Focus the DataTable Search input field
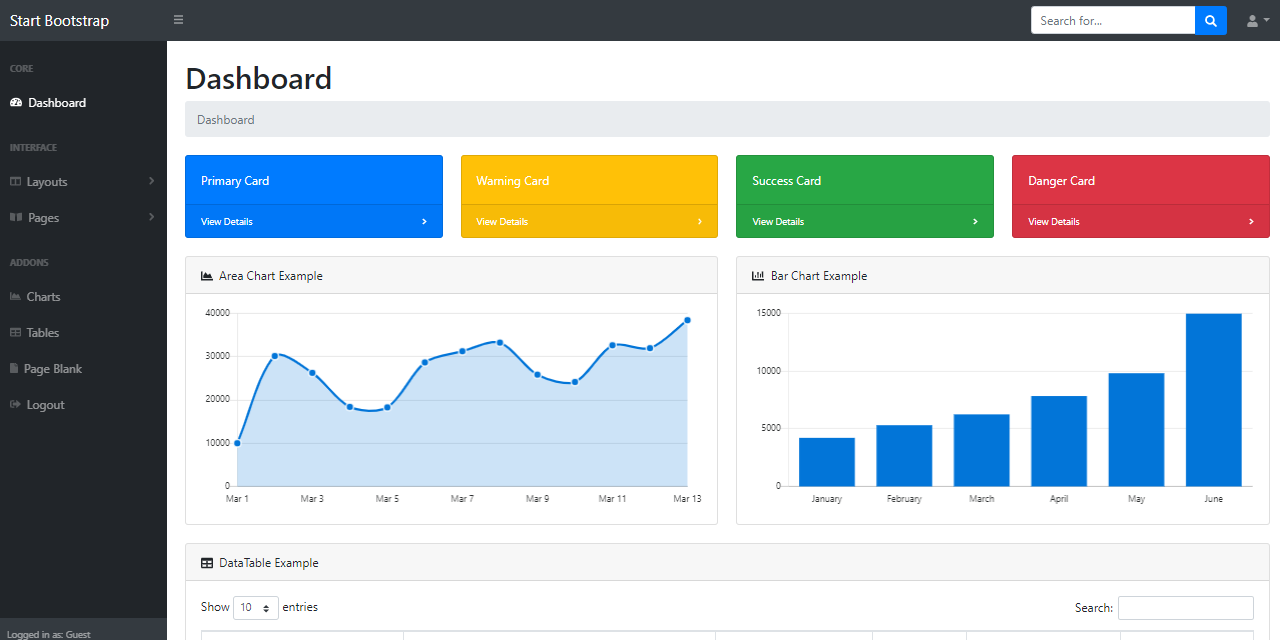Viewport: 1280px width, 640px height. click(1185, 608)
